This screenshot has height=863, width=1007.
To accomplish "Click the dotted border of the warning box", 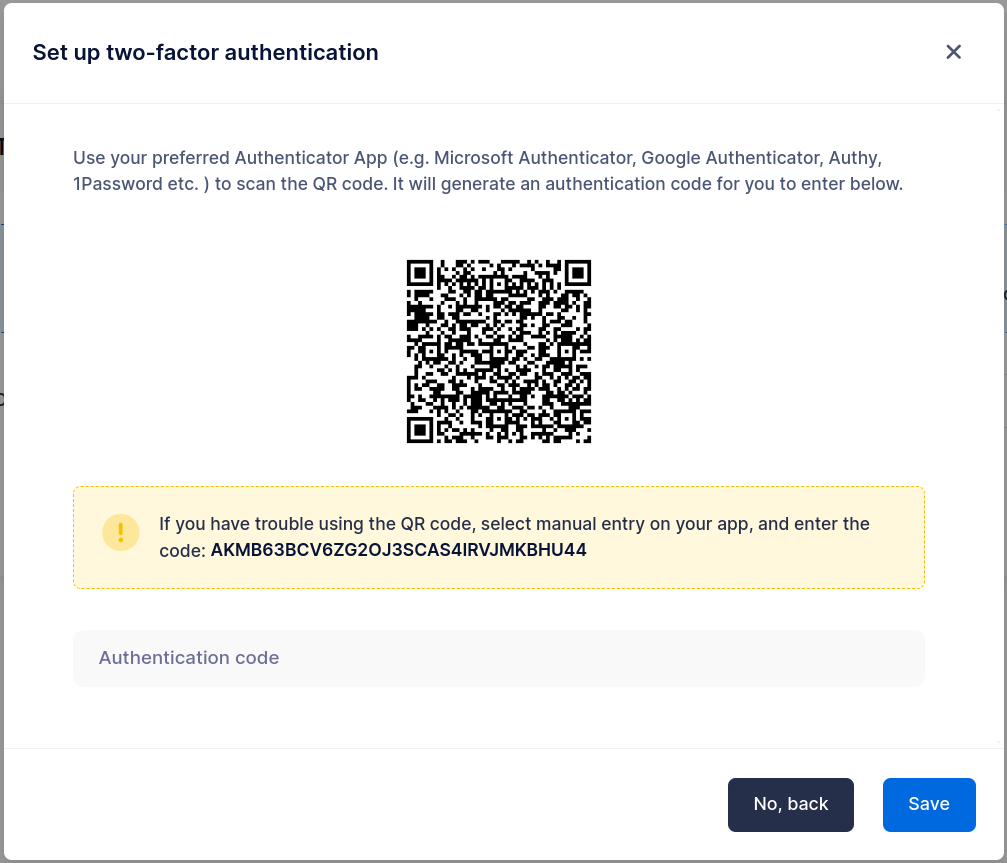I will pyautogui.click(x=499, y=487).
